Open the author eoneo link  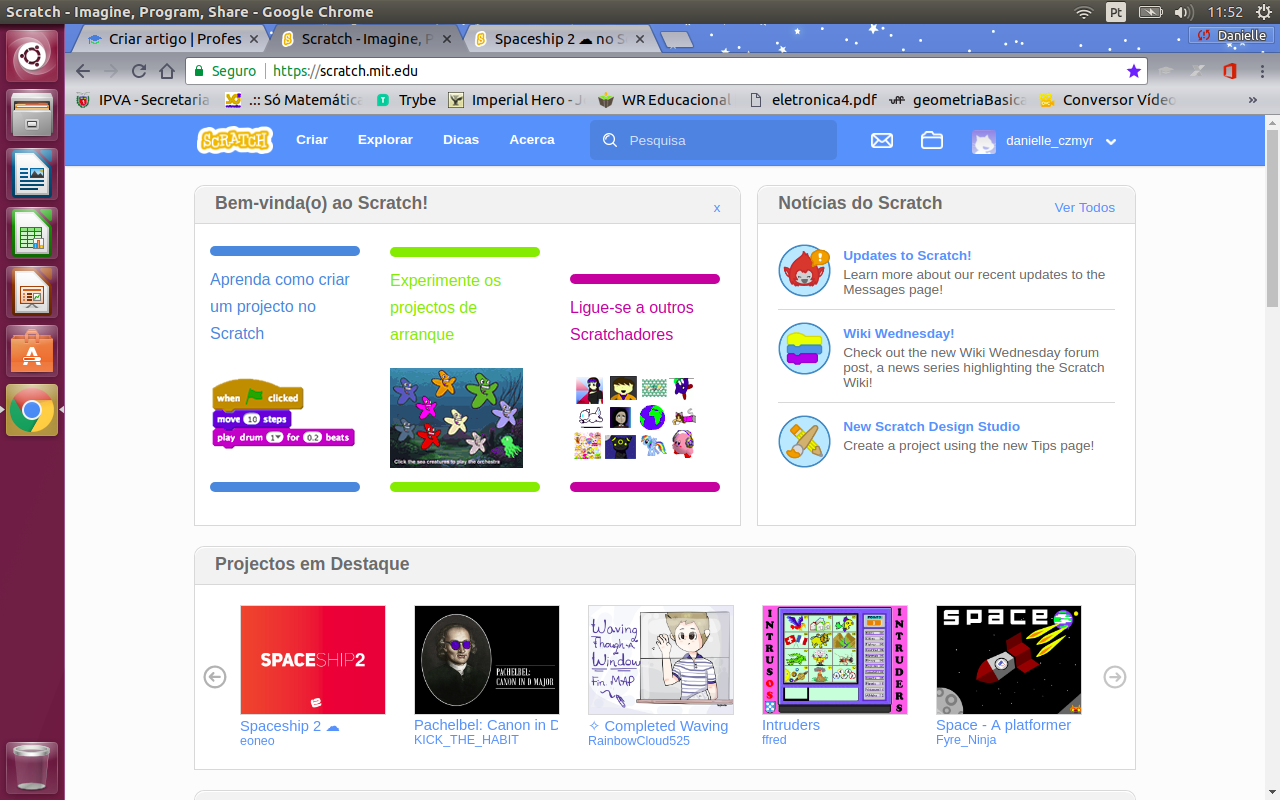click(x=257, y=741)
